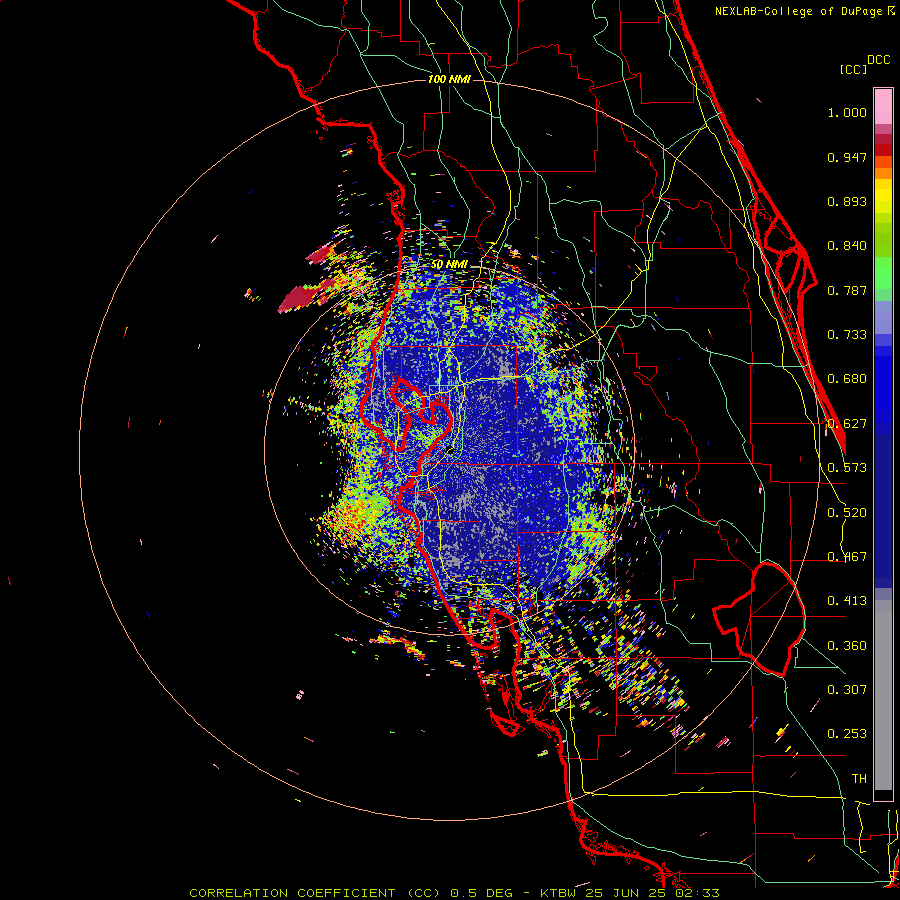
Task: Click the DCC label above color scale
Action: (x=878, y=60)
